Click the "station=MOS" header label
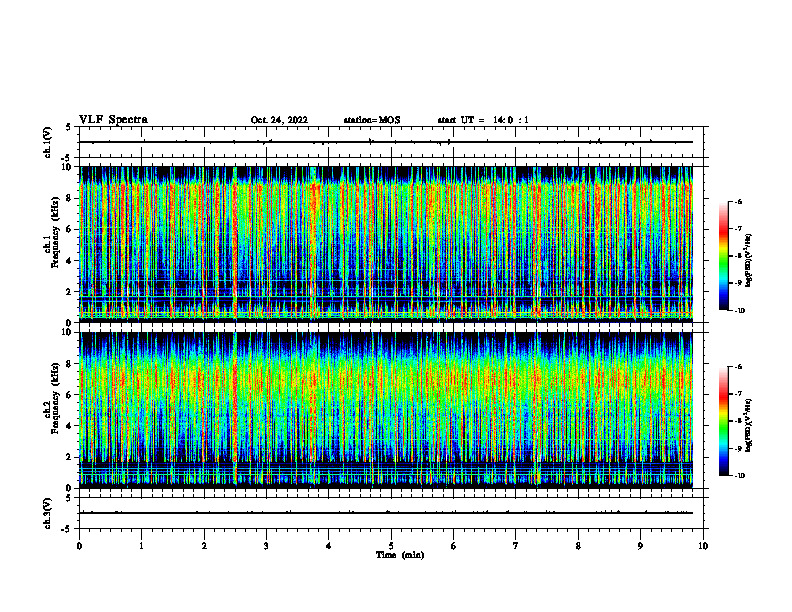The width and height of the screenshot is (792, 612). click(372, 120)
